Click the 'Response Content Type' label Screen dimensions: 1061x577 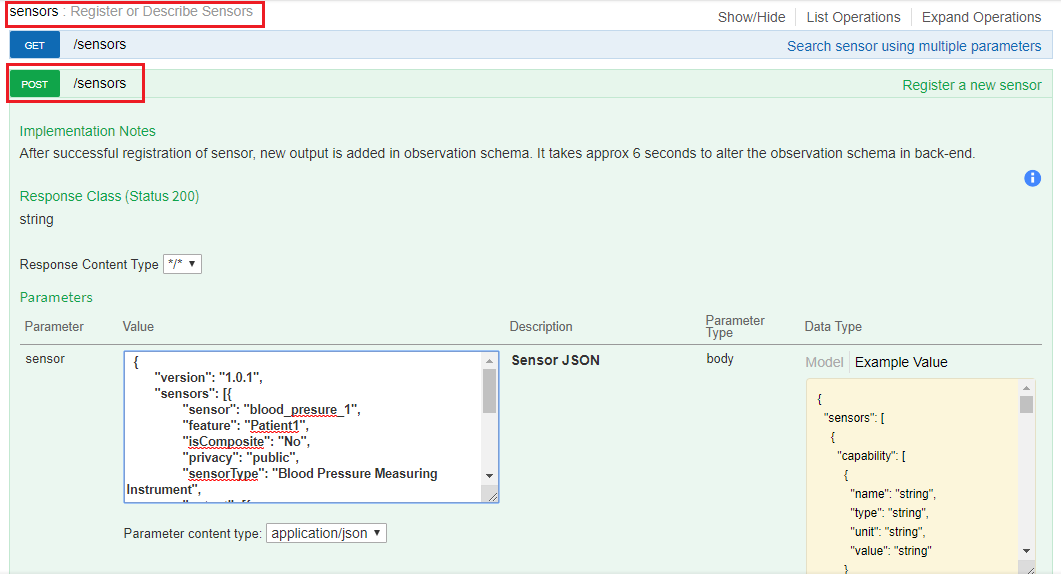[x=89, y=264]
